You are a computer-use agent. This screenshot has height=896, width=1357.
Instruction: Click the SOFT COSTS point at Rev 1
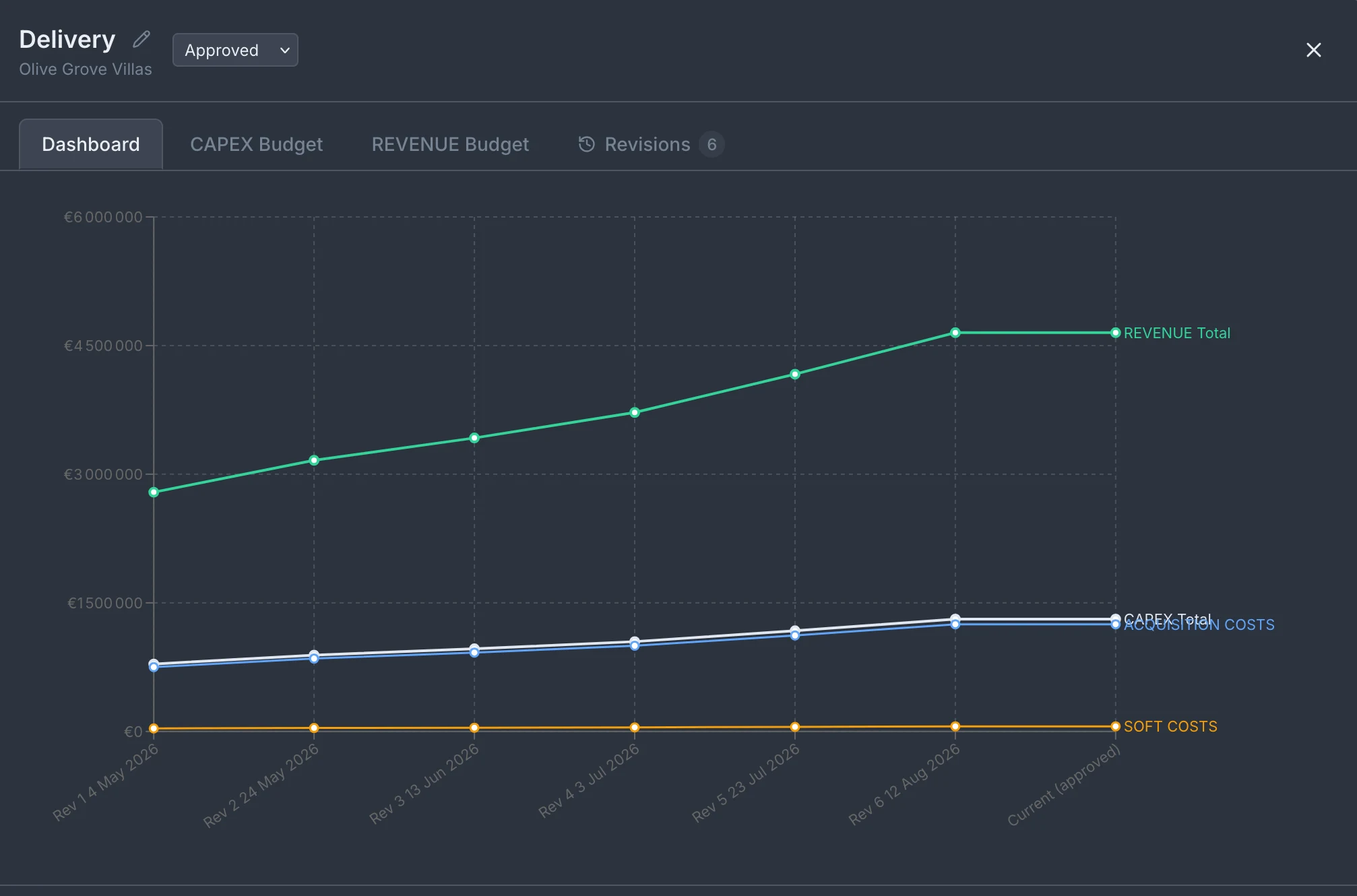point(154,728)
